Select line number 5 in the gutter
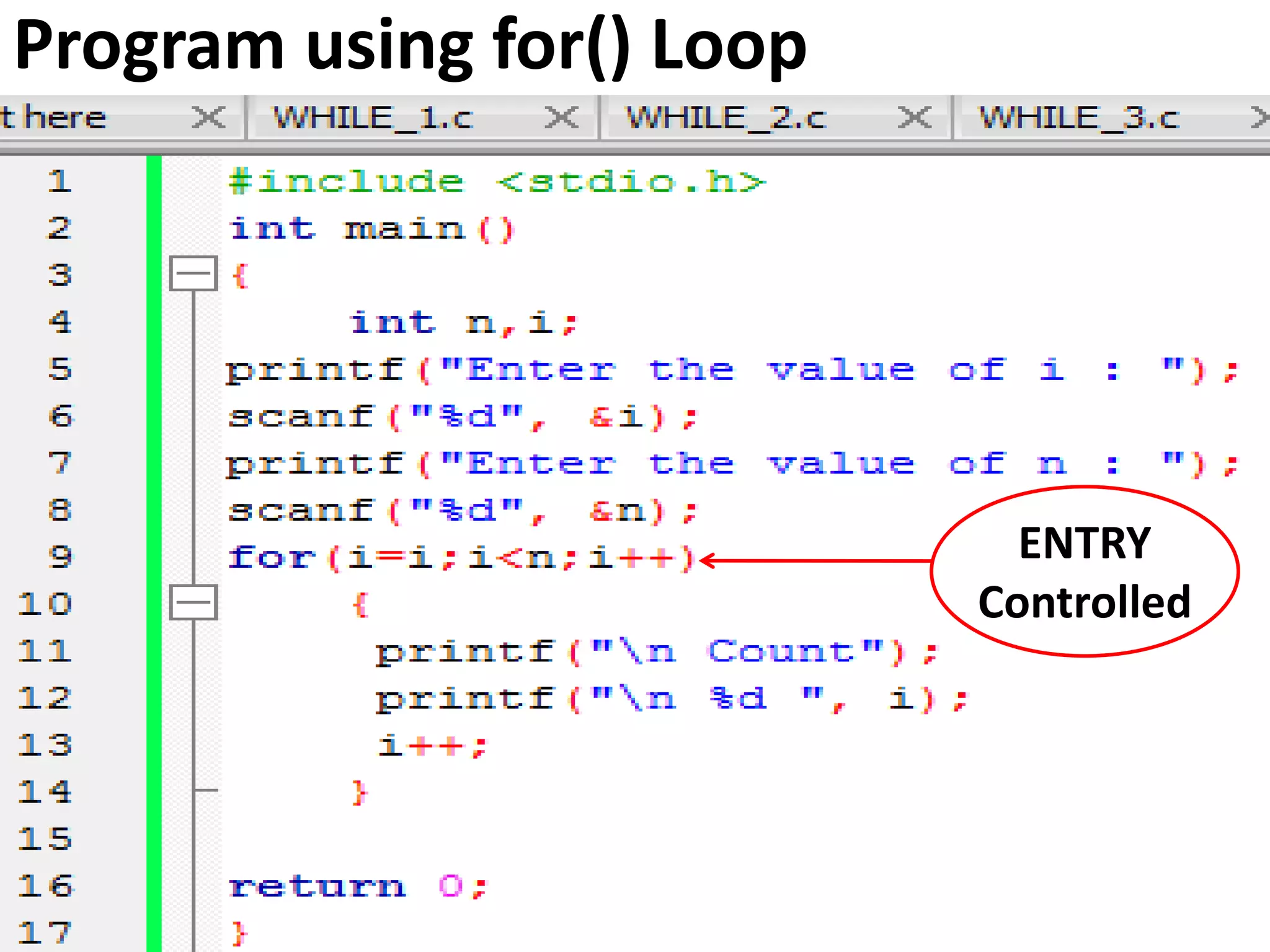Image resolution: width=1270 pixels, height=952 pixels. pos(60,369)
